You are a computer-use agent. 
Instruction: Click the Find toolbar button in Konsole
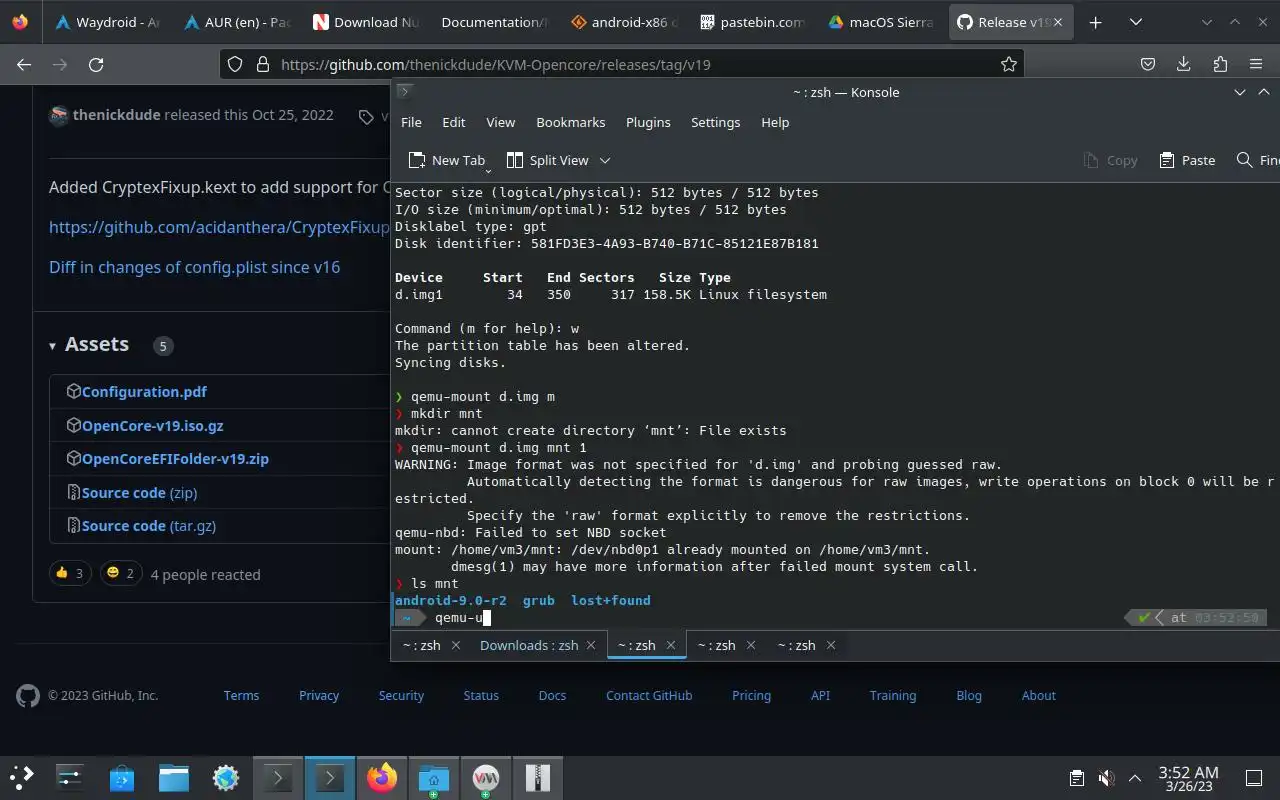click(1258, 160)
